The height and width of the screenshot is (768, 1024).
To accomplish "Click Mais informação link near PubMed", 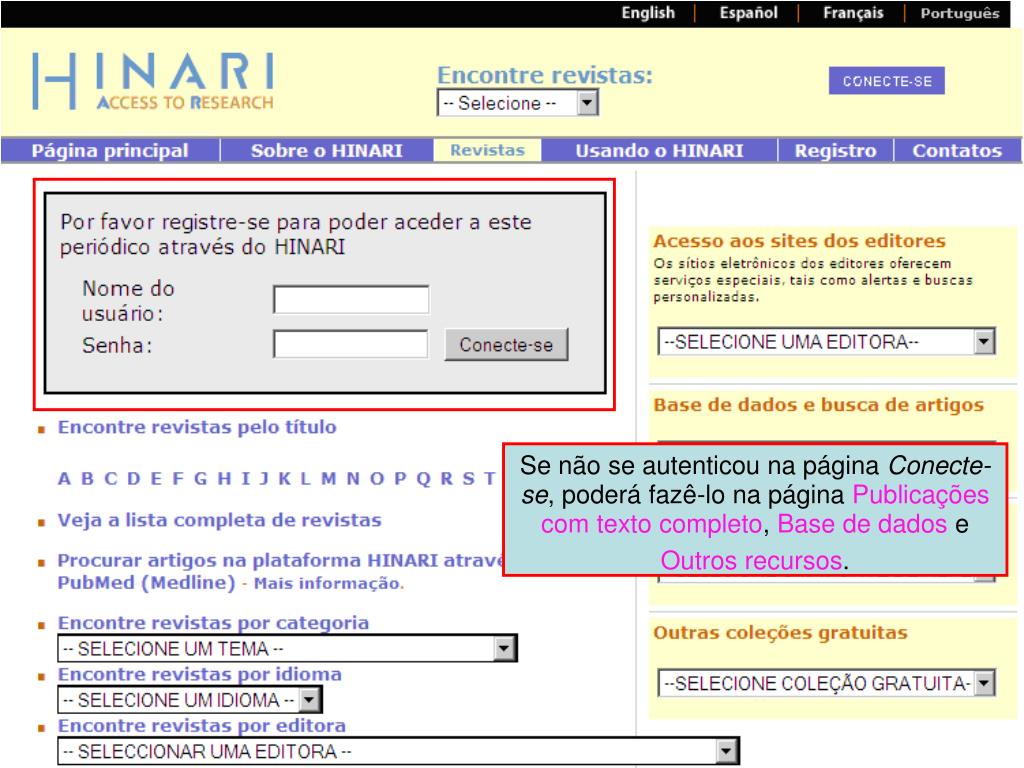I will (328, 583).
